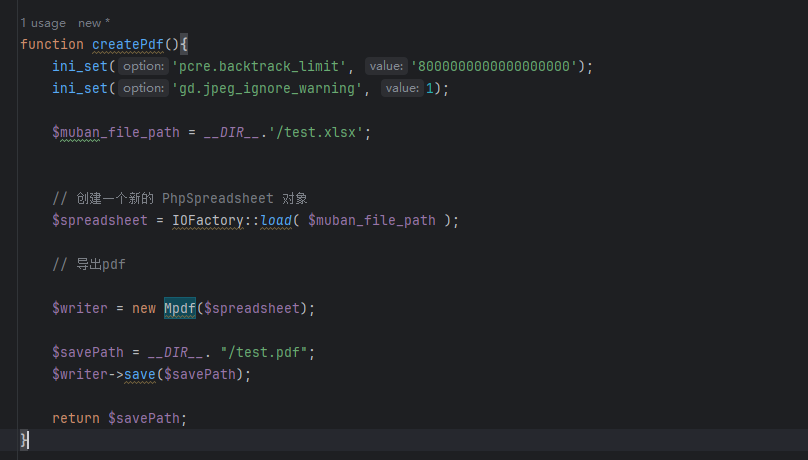
Task: Click the 'value:' hint before 8000000000000000000
Action: click(x=386, y=66)
